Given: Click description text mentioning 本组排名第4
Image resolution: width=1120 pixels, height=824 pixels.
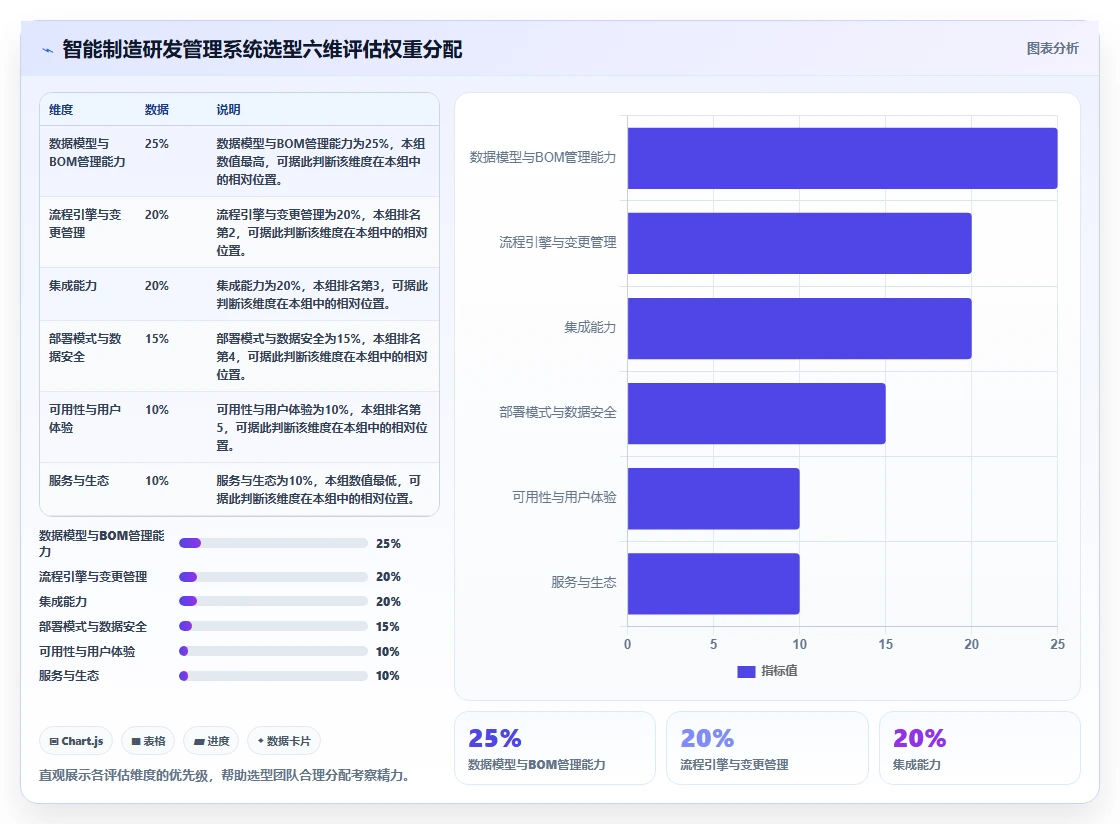Looking at the screenshot, I should [x=322, y=356].
